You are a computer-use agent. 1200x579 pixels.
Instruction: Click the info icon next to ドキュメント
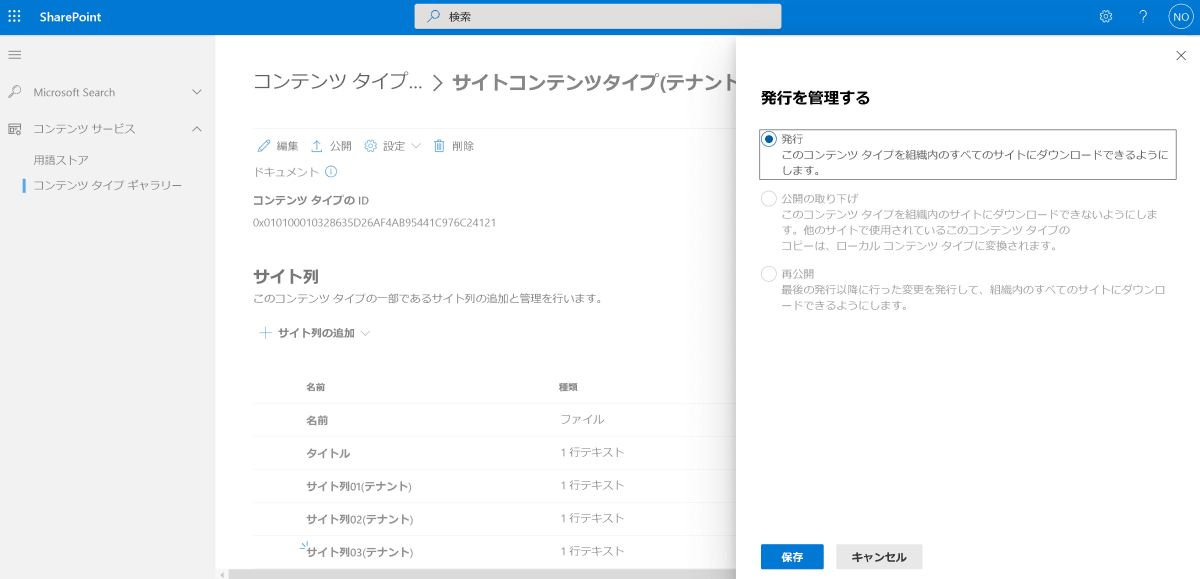[x=331, y=172]
